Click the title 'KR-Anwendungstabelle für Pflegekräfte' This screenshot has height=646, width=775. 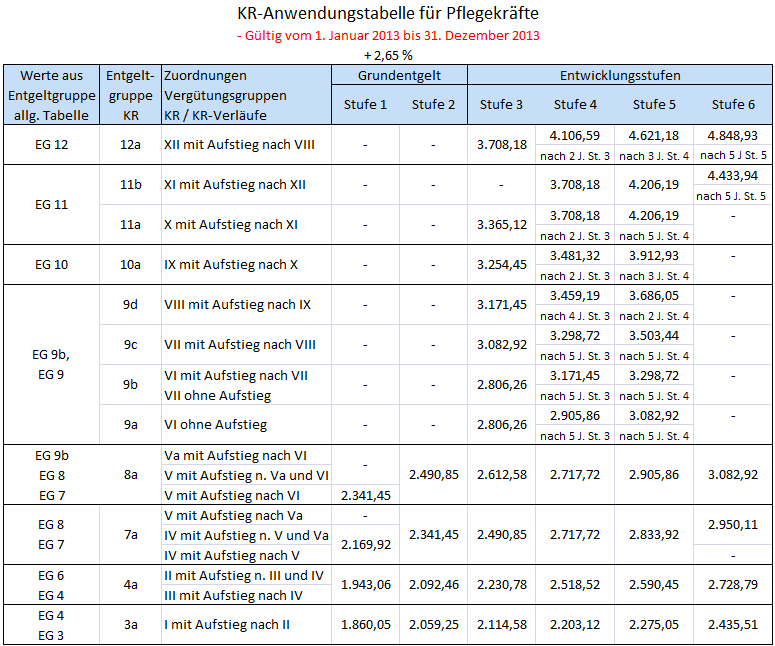[x=388, y=13]
